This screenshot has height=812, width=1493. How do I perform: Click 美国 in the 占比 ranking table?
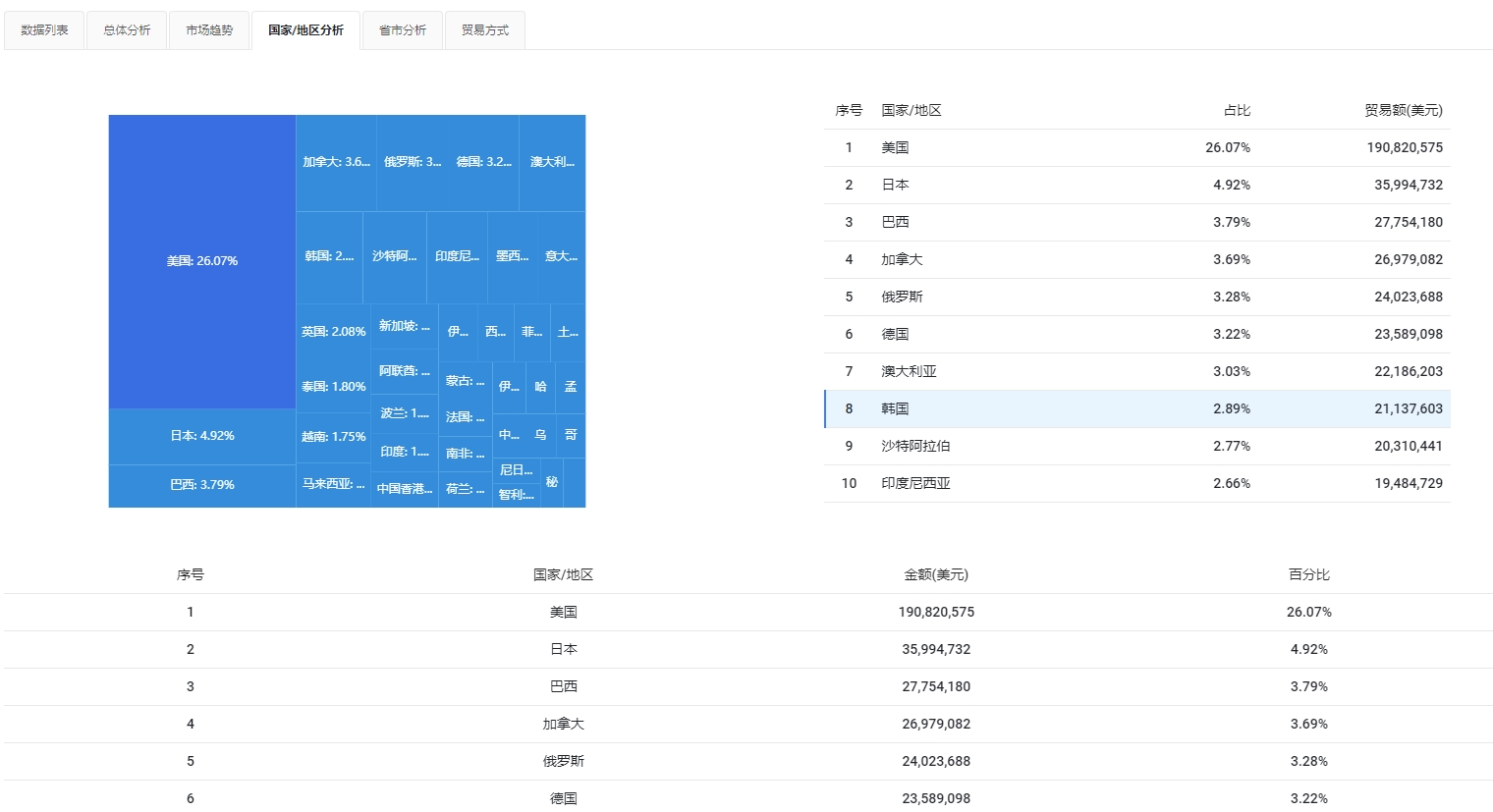[895, 147]
